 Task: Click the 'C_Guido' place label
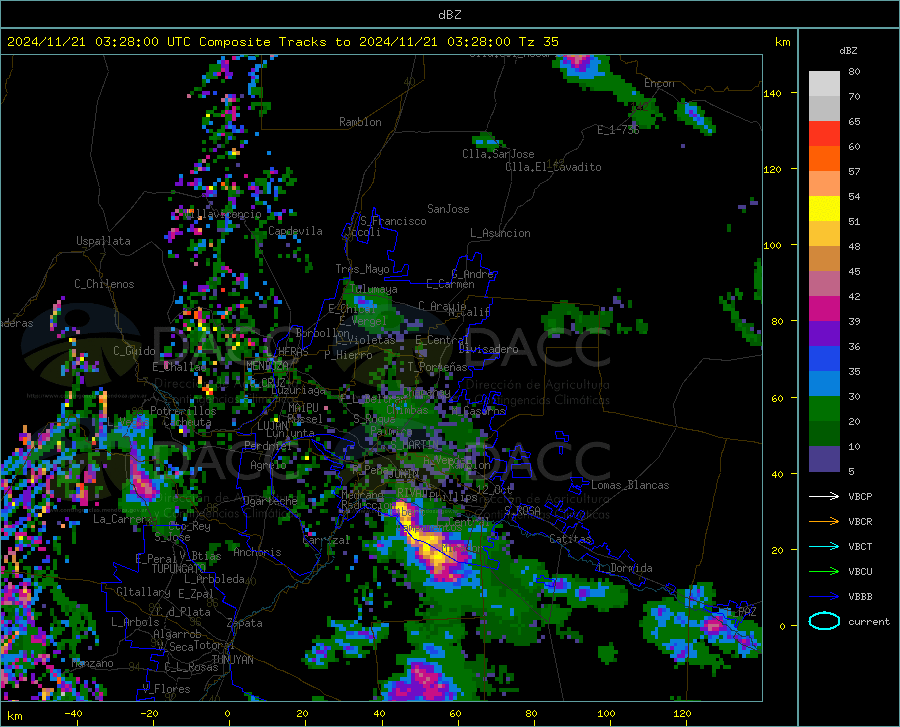pyautogui.click(x=134, y=351)
